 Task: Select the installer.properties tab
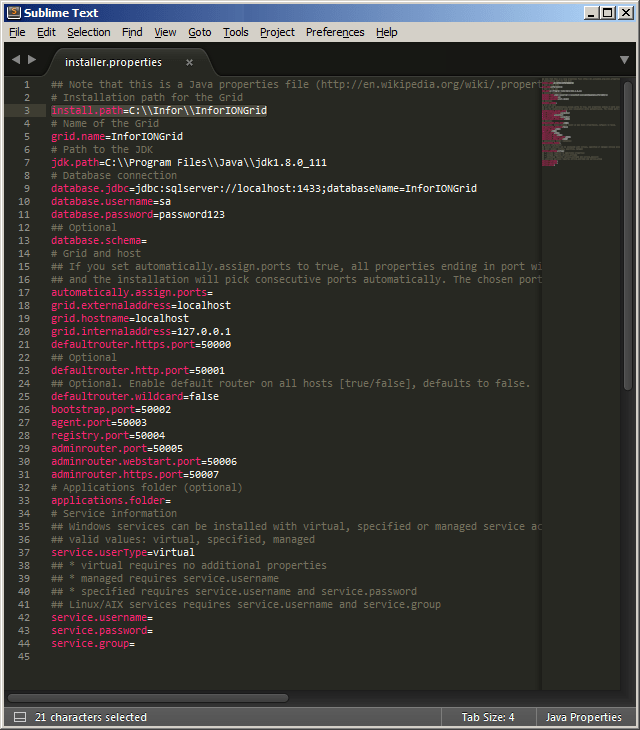tap(113, 62)
